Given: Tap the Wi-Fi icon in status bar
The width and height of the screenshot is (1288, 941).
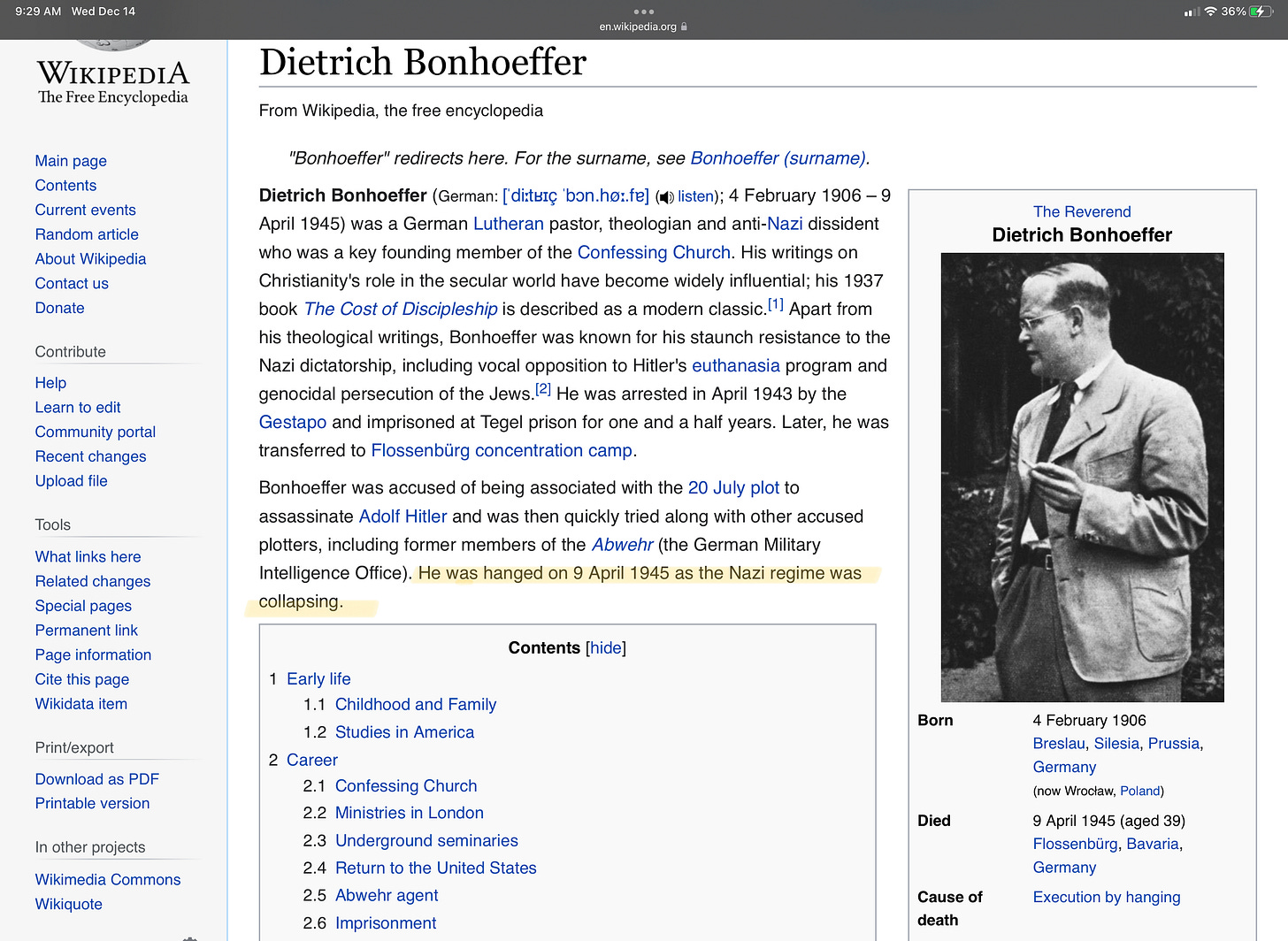Looking at the screenshot, I should 1211,11.
